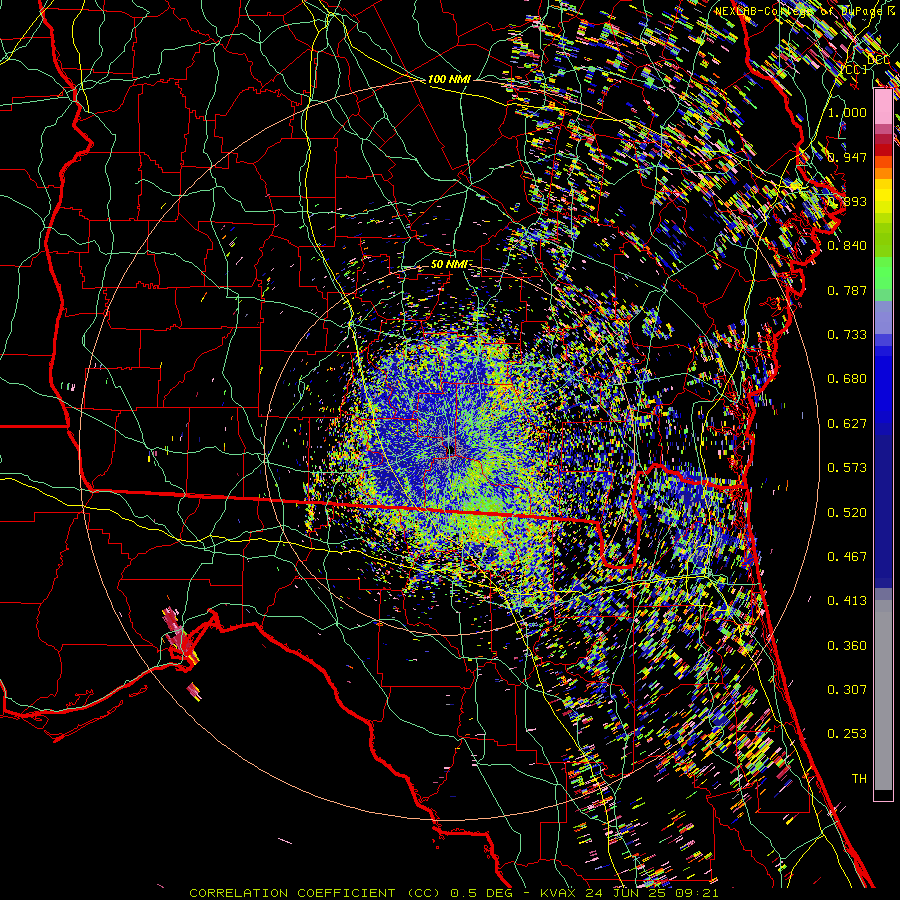Select the 0.520 scale label
900x900 pixels.
pyautogui.click(x=847, y=513)
